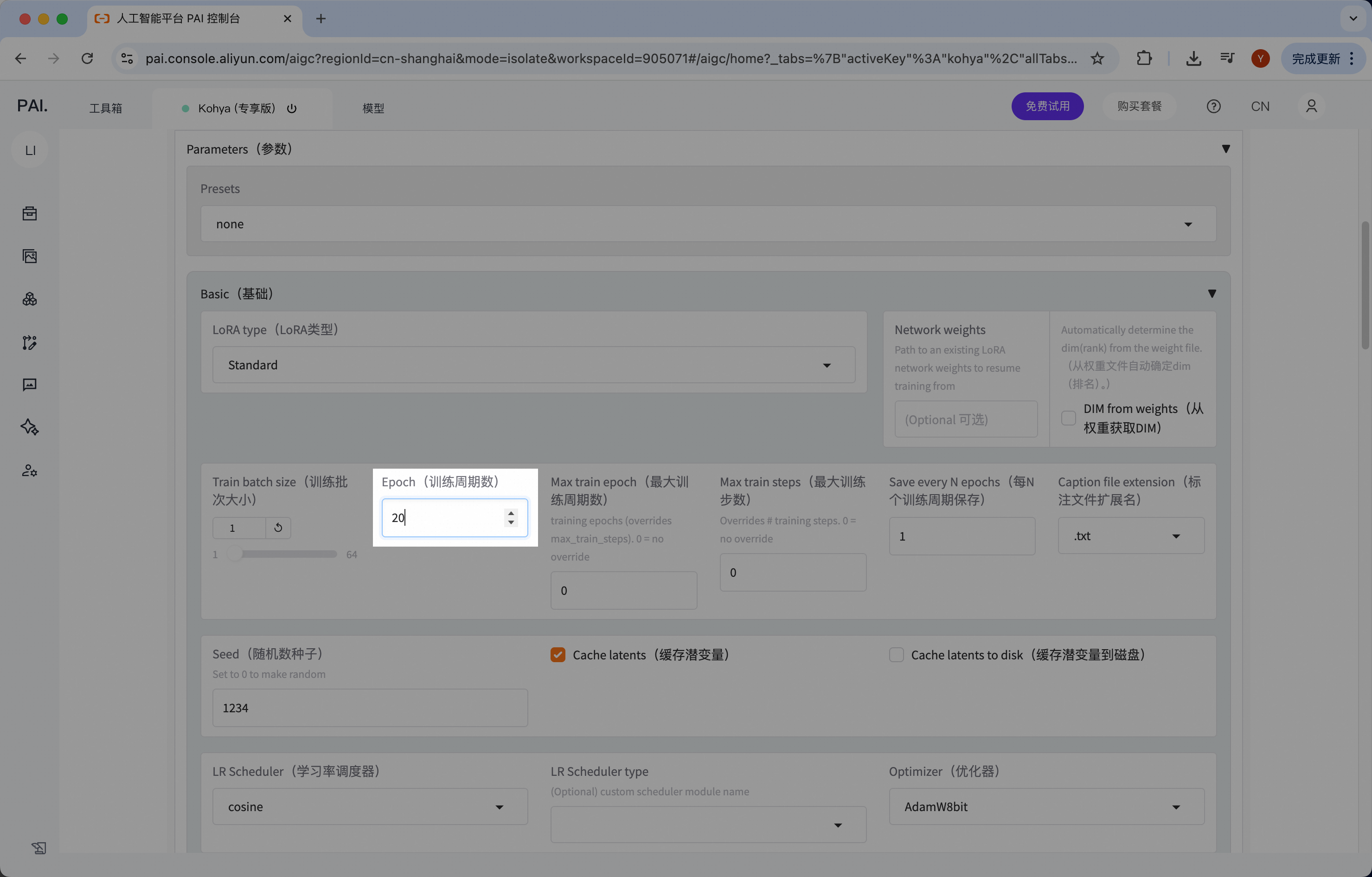The image size is (1372, 877).
Task: Click the 购买套餐 button
Action: tap(1139, 107)
